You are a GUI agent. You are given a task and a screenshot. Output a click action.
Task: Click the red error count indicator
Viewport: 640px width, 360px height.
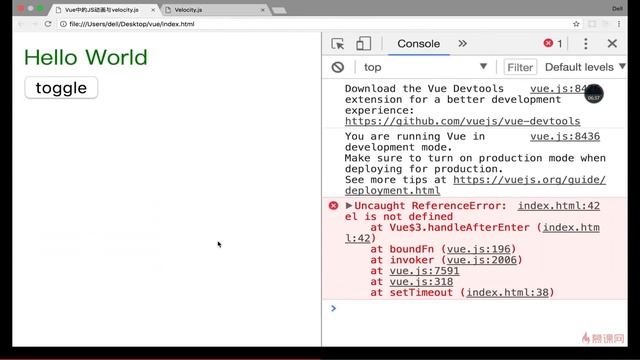tap(553, 43)
